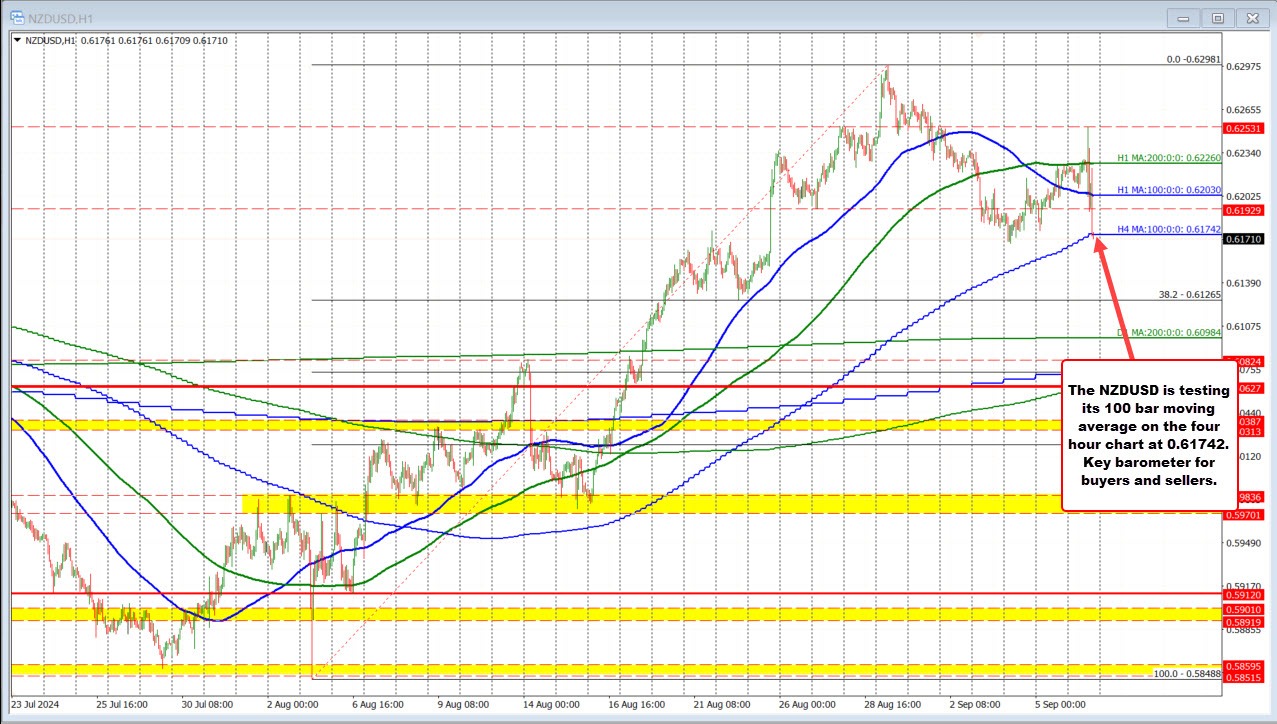Select the 0.61929 resistance price label

(x=1242, y=211)
